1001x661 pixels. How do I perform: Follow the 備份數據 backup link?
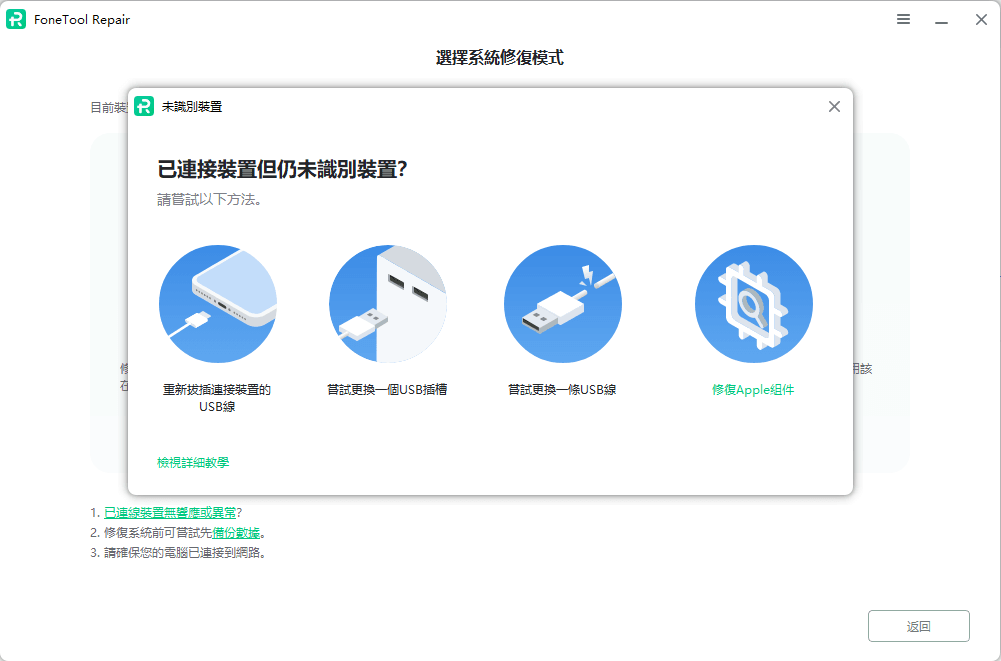236,533
